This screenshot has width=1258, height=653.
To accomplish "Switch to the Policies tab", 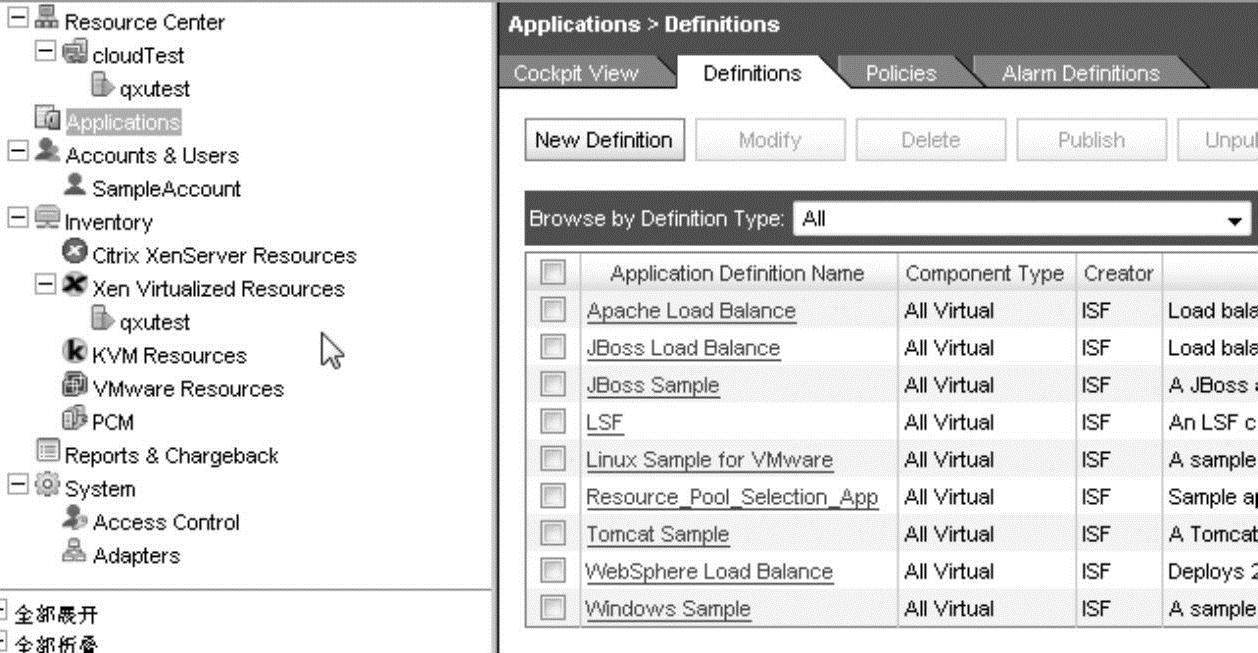I will coord(900,74).
